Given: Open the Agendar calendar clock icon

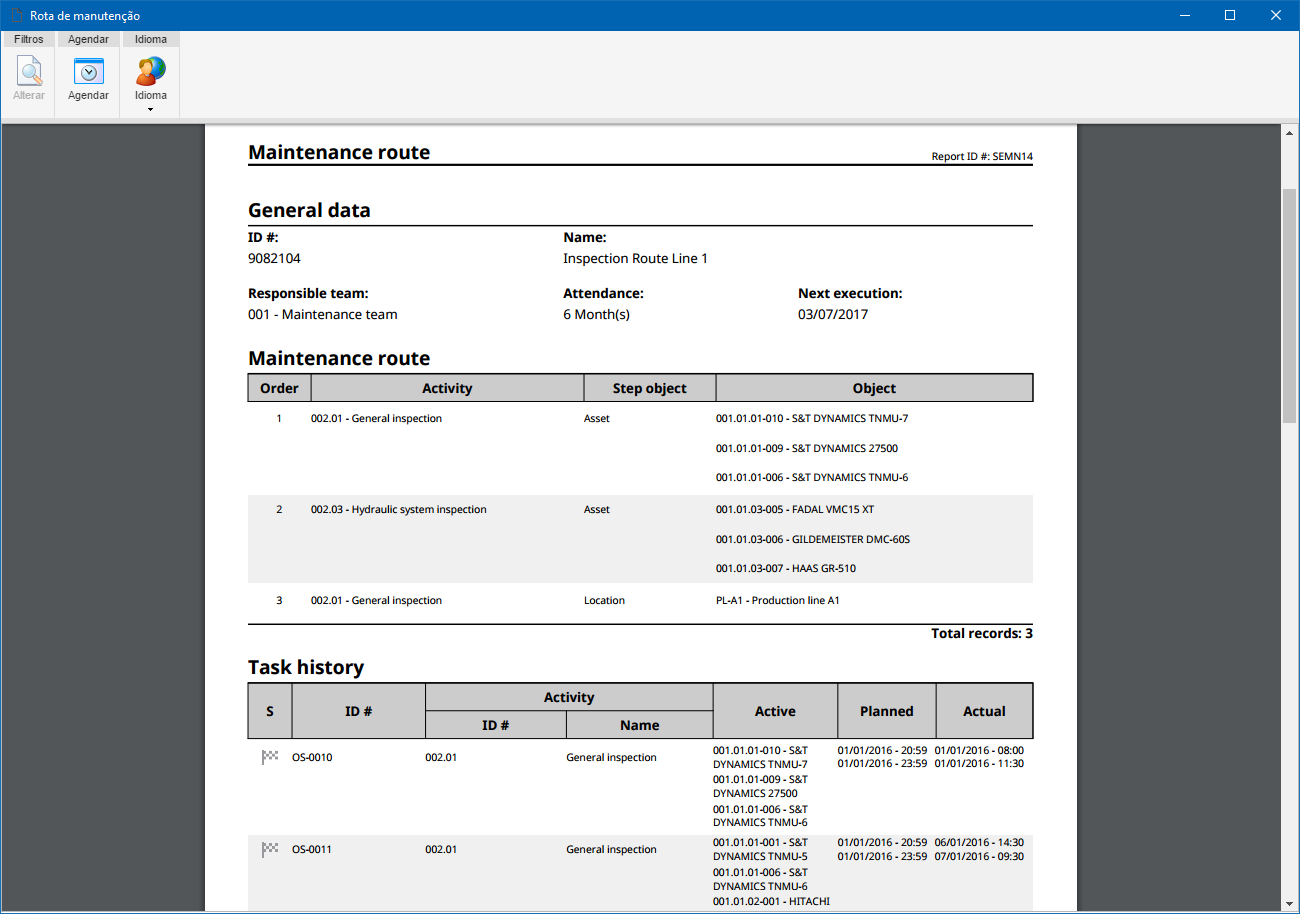Looking at the screenshot, I should tap(88, 71).
